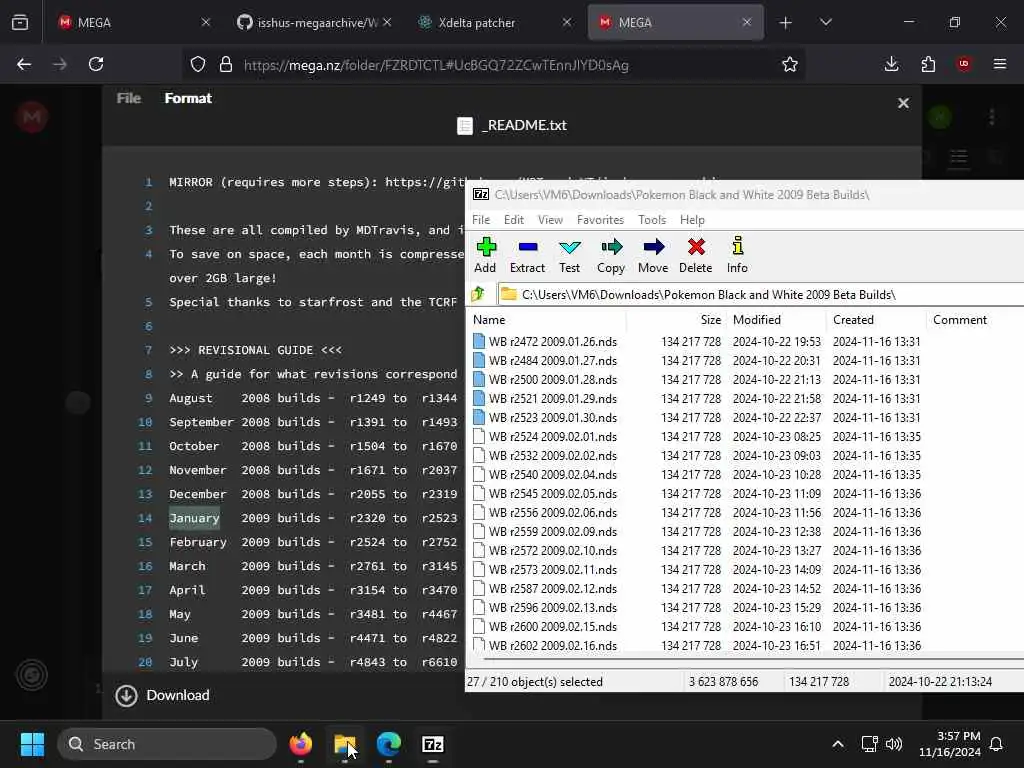The width and height of the screenshot is (1024, 768).
Task: Launch Microsoft Edge from taskbar
Action: [x=389, y=744]
